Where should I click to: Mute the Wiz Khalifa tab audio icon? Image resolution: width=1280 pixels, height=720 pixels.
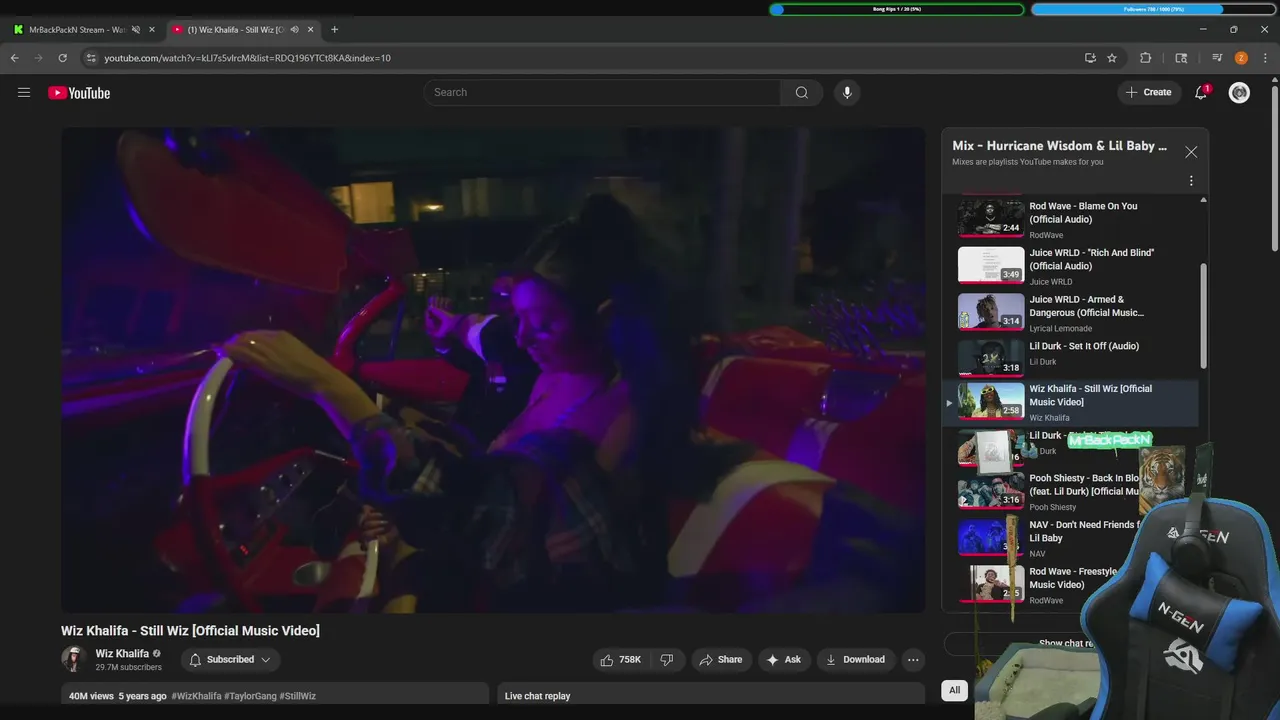click(294, 30)
